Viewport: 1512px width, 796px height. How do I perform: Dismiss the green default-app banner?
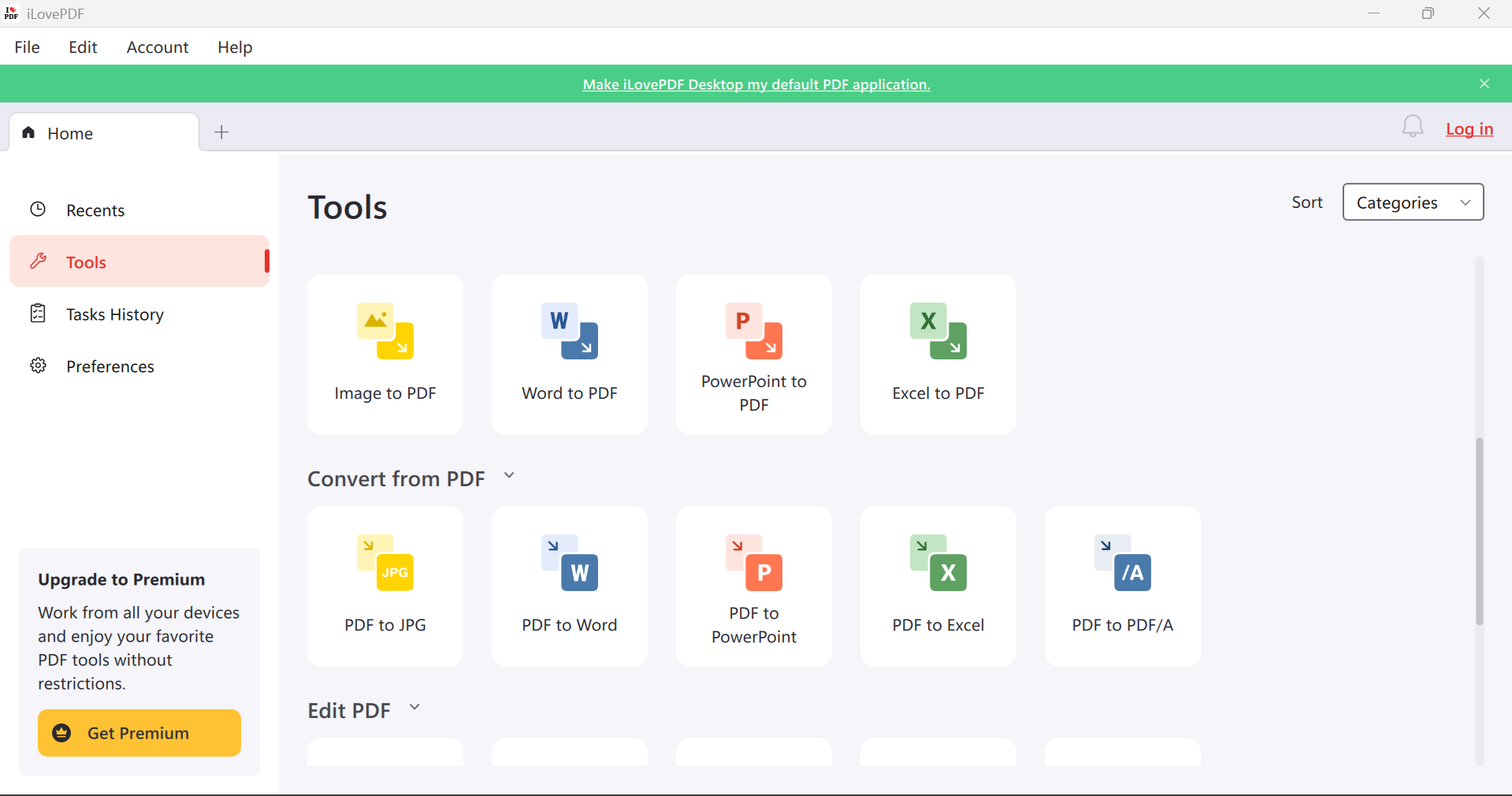click(x=1484, y=84)
